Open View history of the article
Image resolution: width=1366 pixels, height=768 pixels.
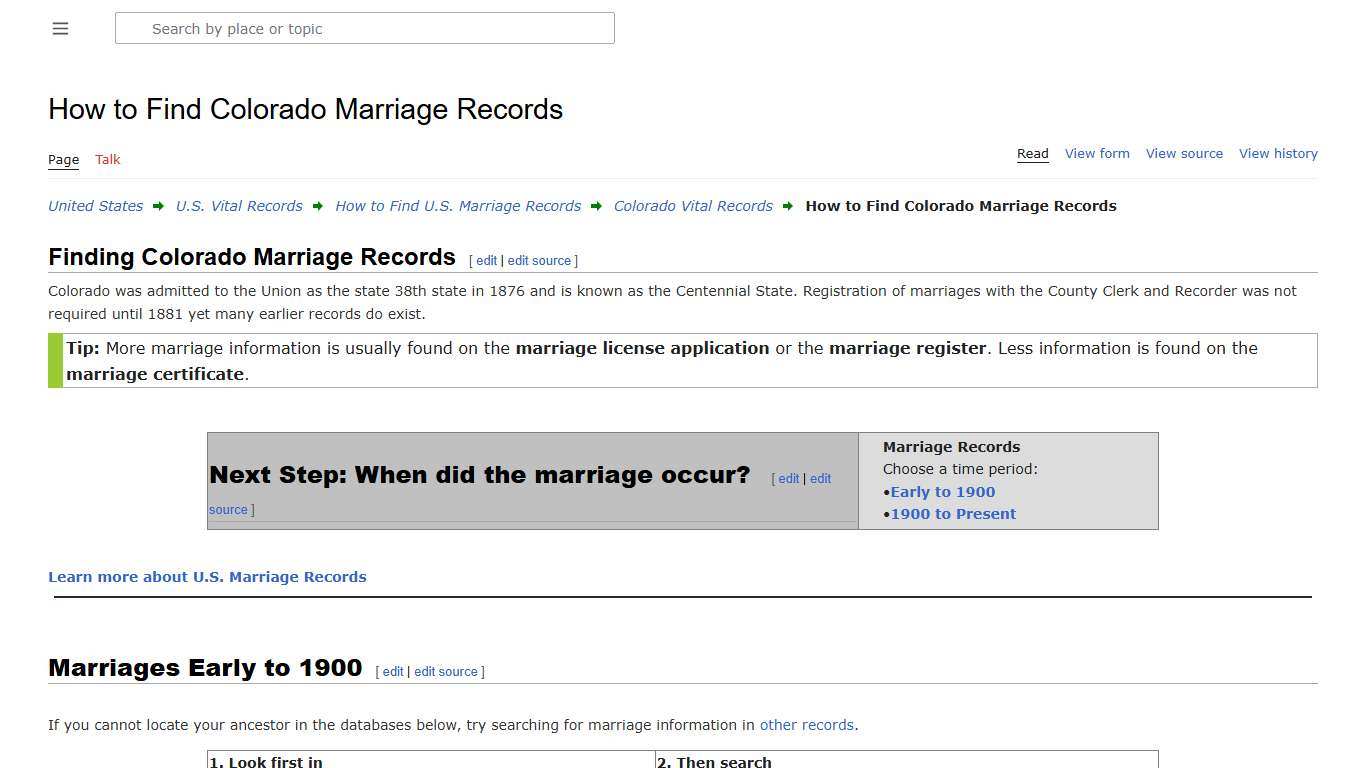(1278, 153)
